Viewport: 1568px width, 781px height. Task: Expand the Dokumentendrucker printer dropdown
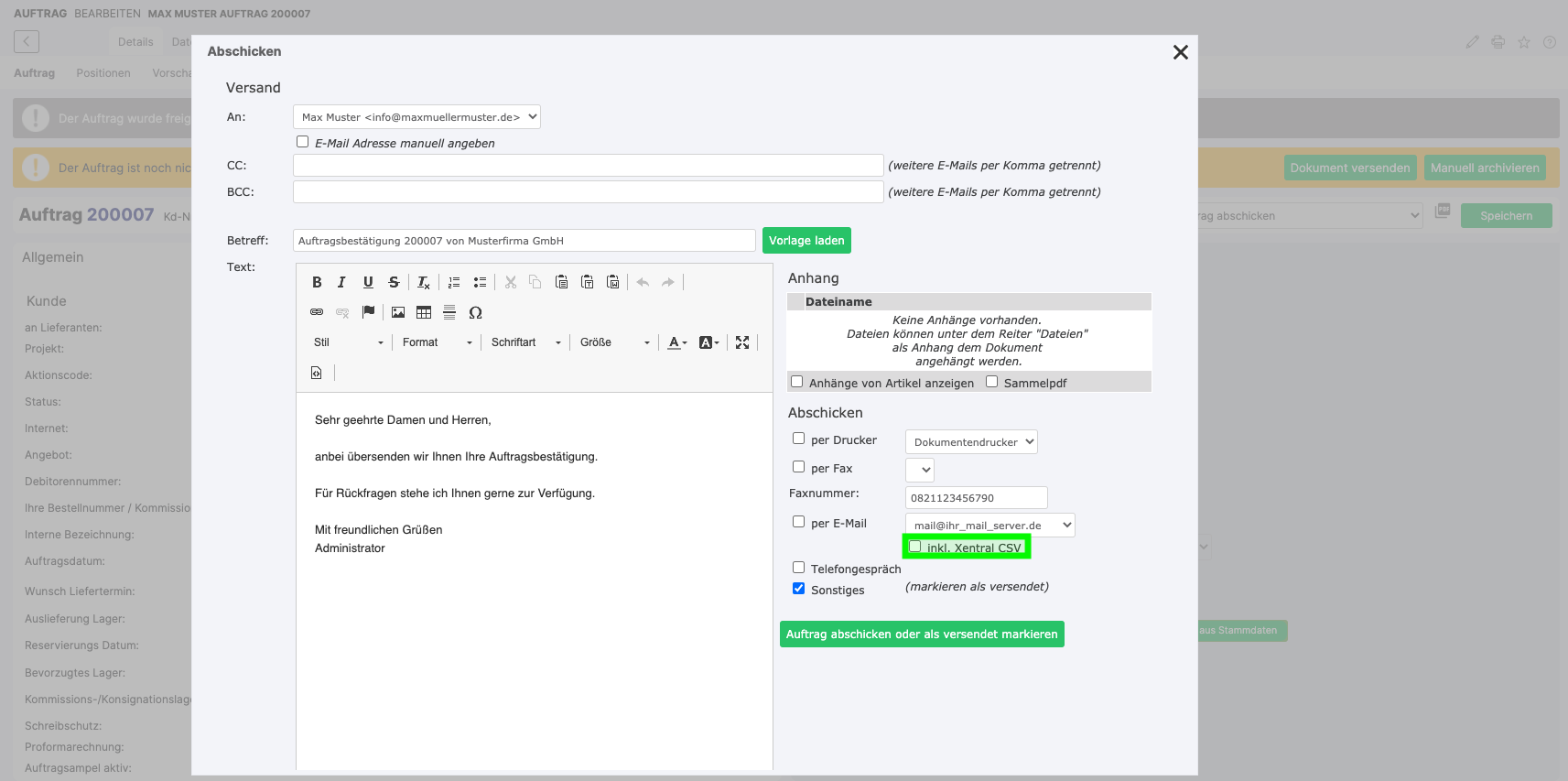[x=971, y=441]
